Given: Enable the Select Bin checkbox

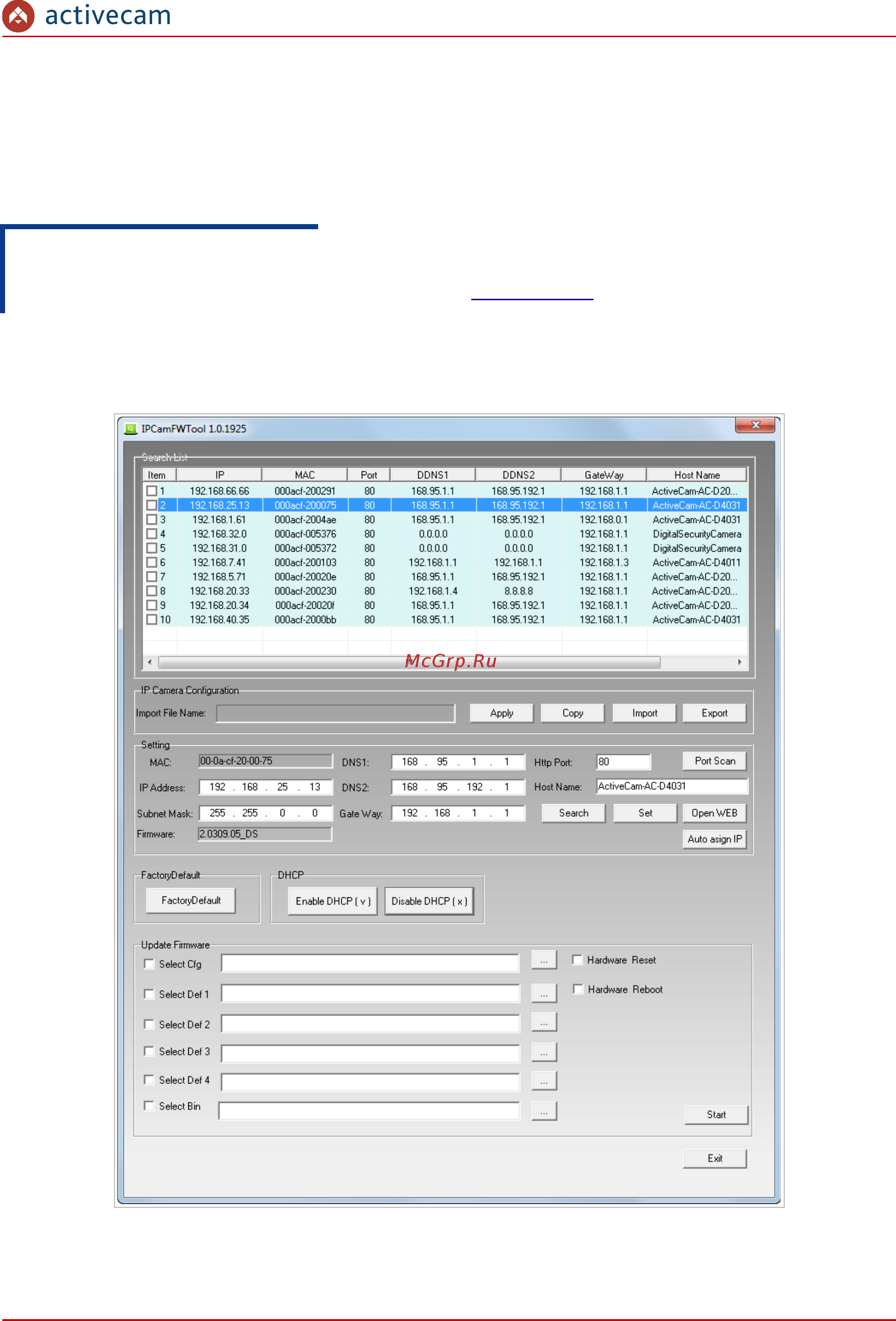Looking at the screenshot, I should (149, 1106).
